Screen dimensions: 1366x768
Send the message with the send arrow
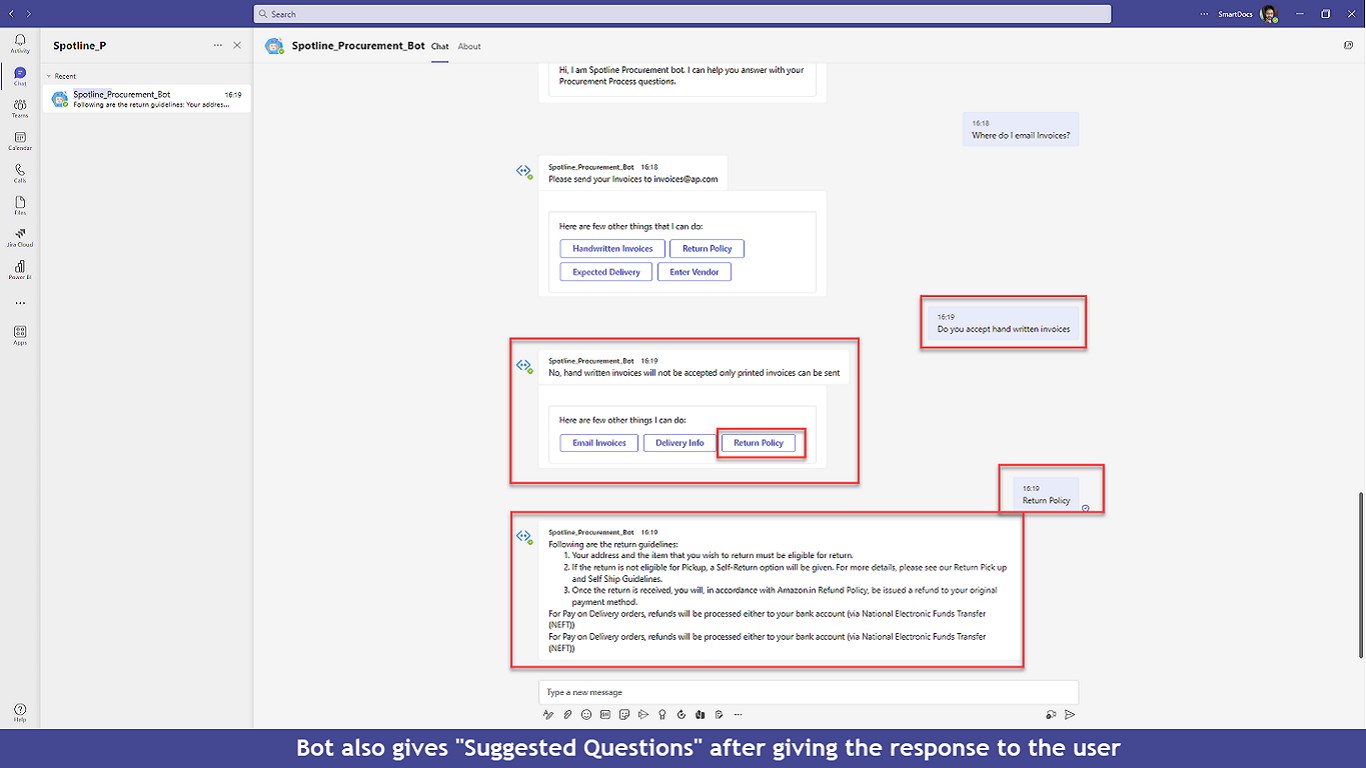click(x=1070, y=714)
